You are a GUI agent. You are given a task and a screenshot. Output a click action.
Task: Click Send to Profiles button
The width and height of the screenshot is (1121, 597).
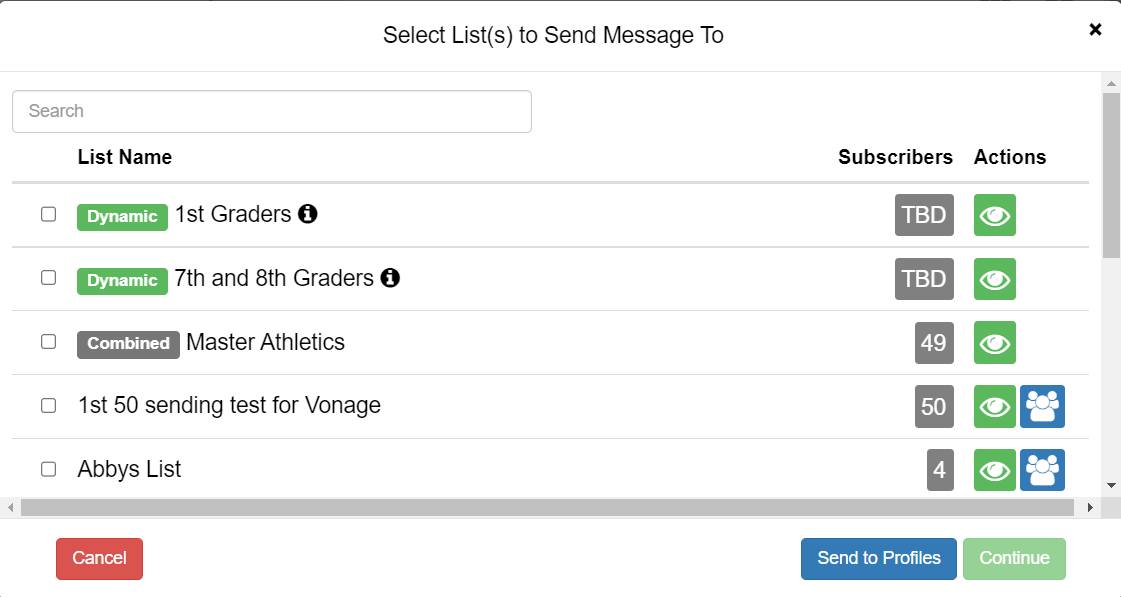pos(879,558)
